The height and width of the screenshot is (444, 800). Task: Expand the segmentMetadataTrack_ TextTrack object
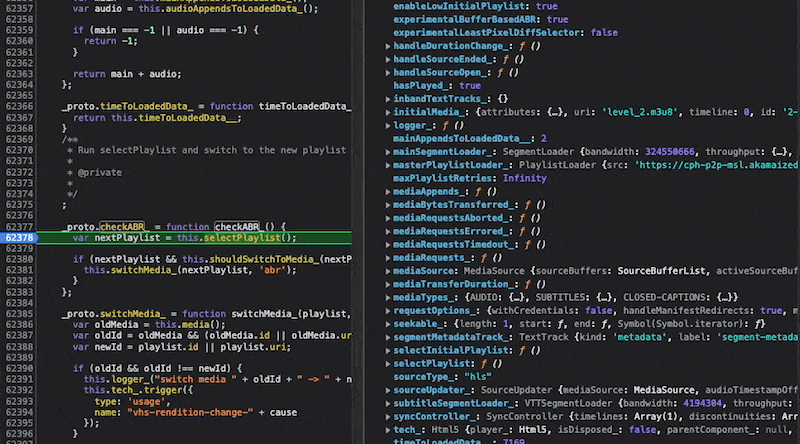tap(388, 337)
